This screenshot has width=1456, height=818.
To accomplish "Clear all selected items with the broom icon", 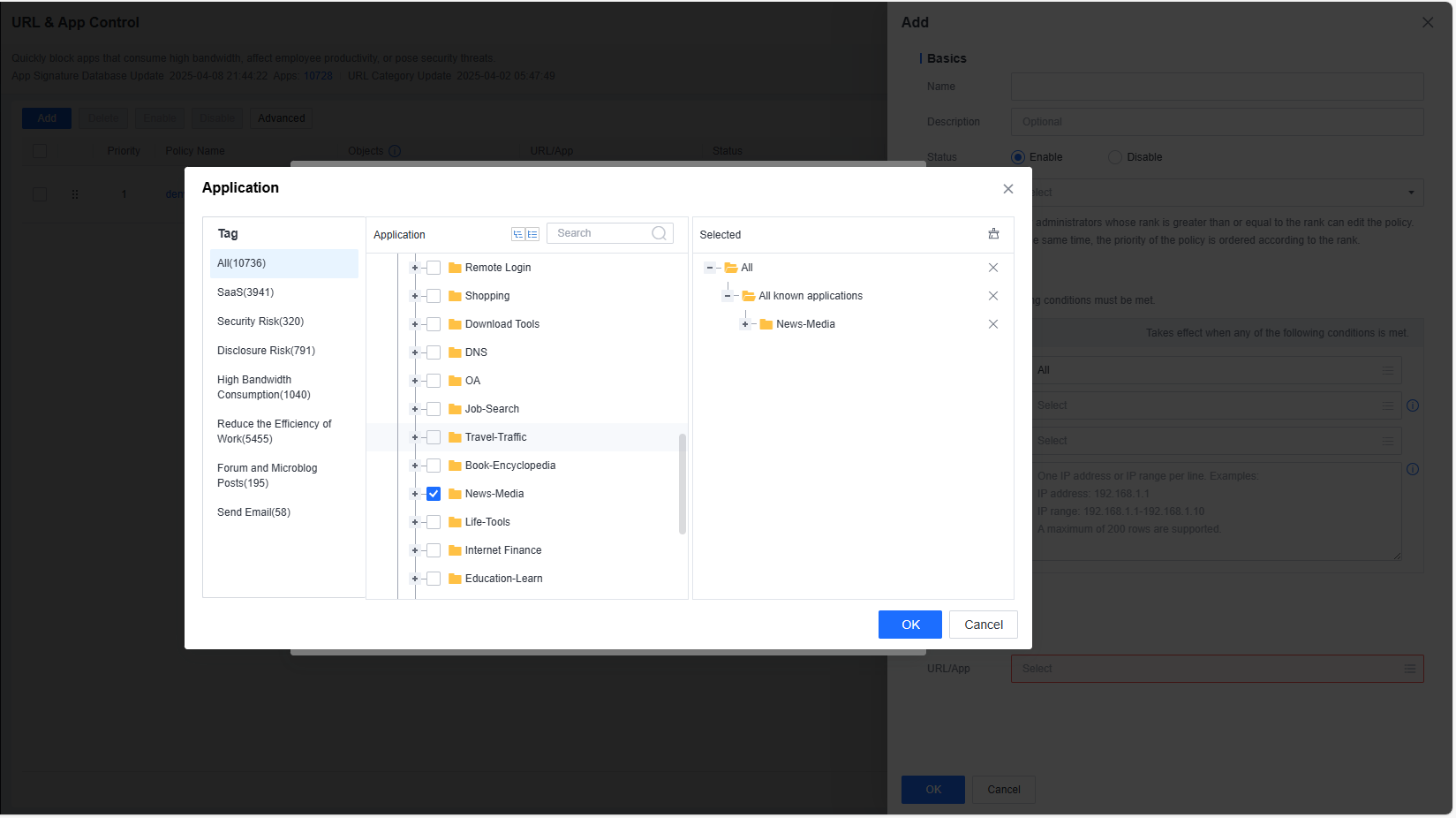I will (993, 234).
